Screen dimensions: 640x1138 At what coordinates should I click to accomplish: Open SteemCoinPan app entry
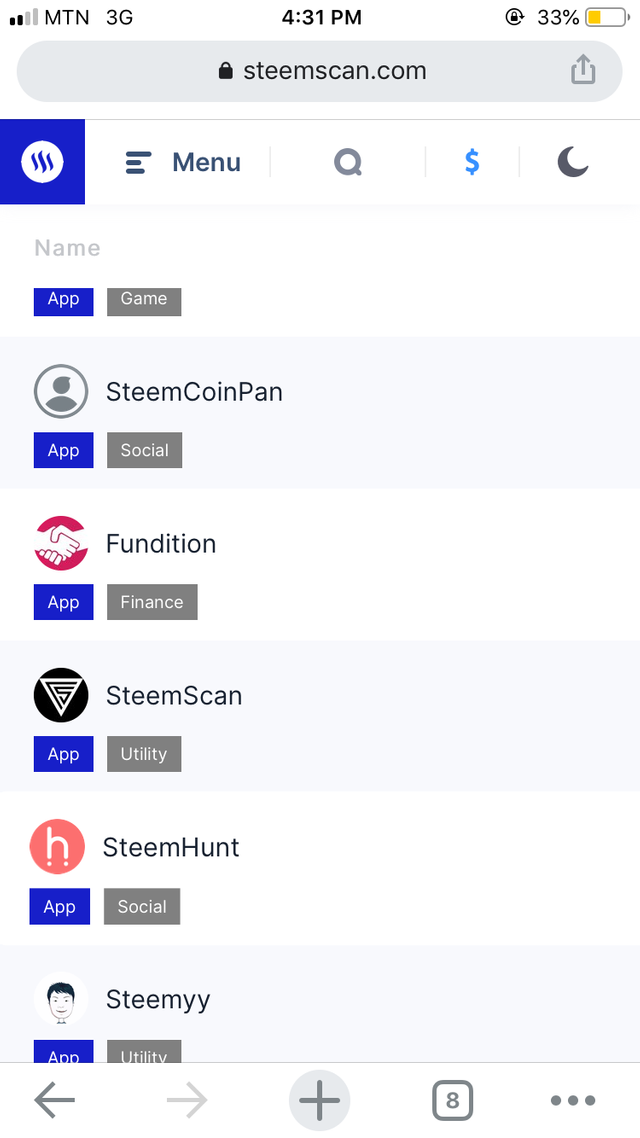tap(194, 392)
